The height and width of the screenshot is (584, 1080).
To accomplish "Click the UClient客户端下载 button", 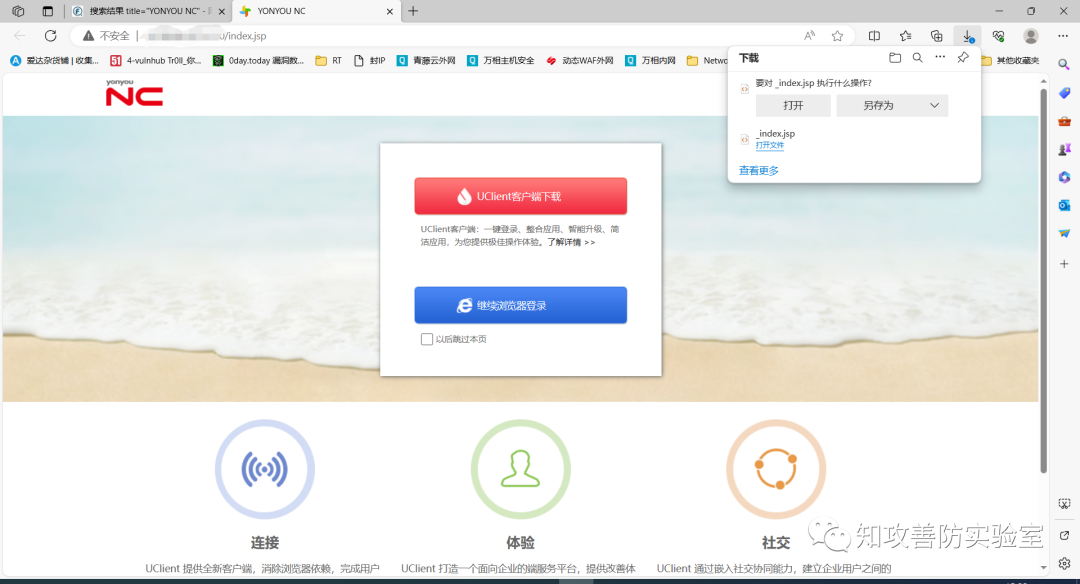I will [520, 195].
